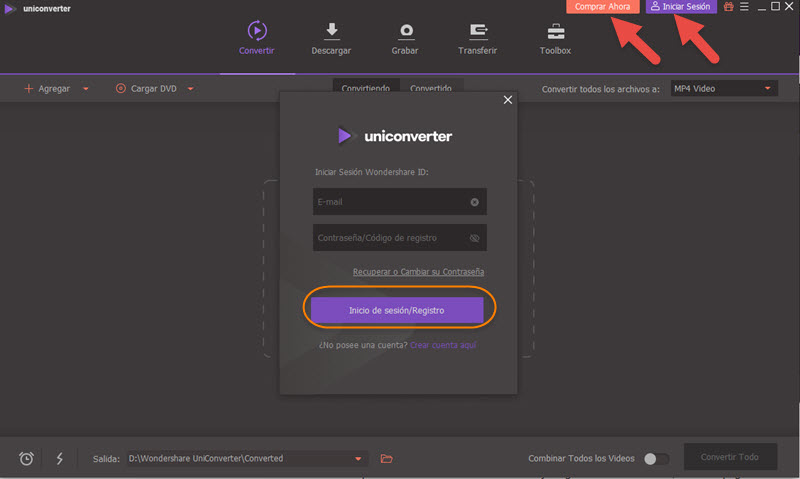Focus the E-mail input field
Image resolution: width=800 pixels, height=479 pixels.
(x=399, y=202)
